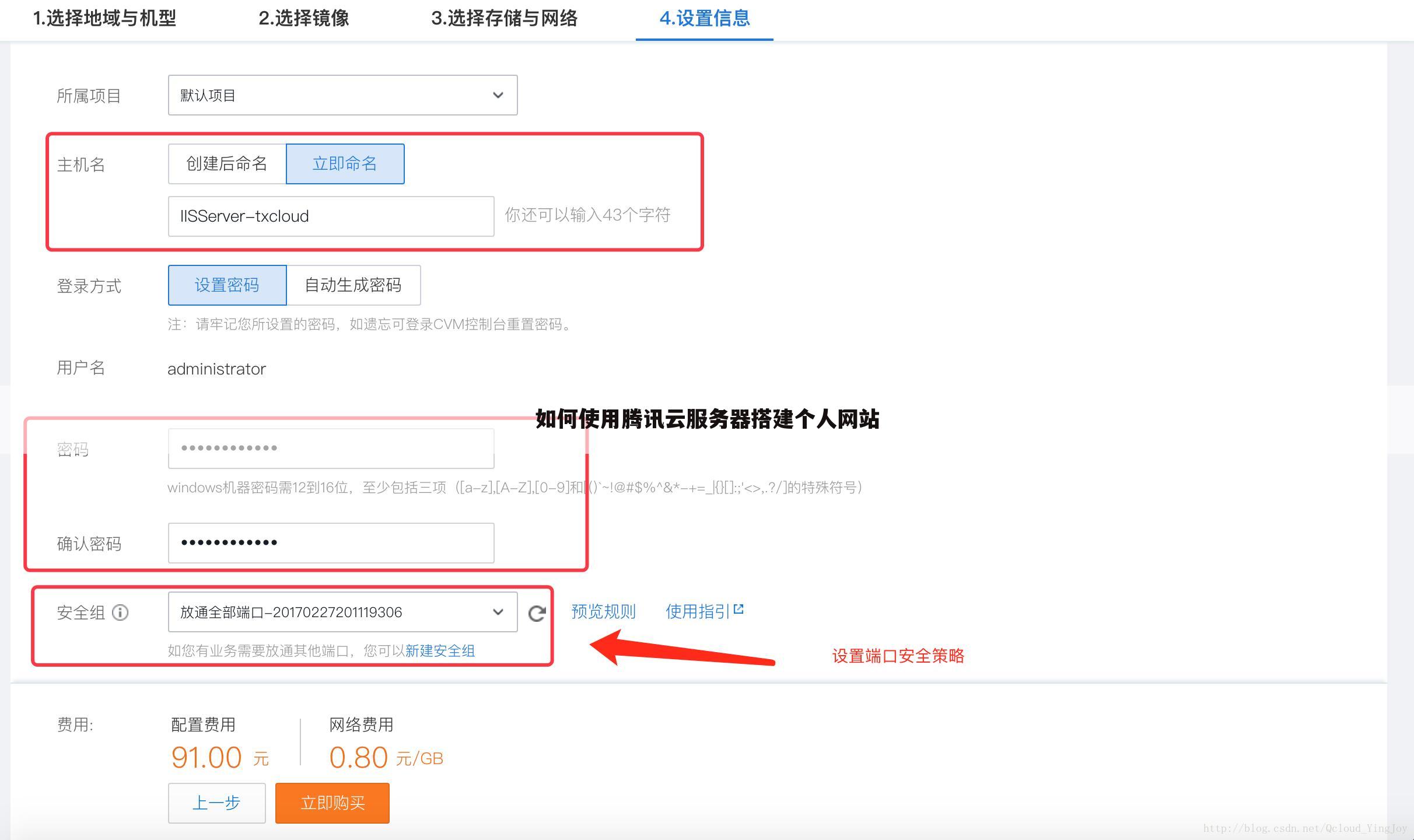Refresh the security group list
Image resolution: width=1414 pixels, height=840 pixels.
[x=536, y=612]
